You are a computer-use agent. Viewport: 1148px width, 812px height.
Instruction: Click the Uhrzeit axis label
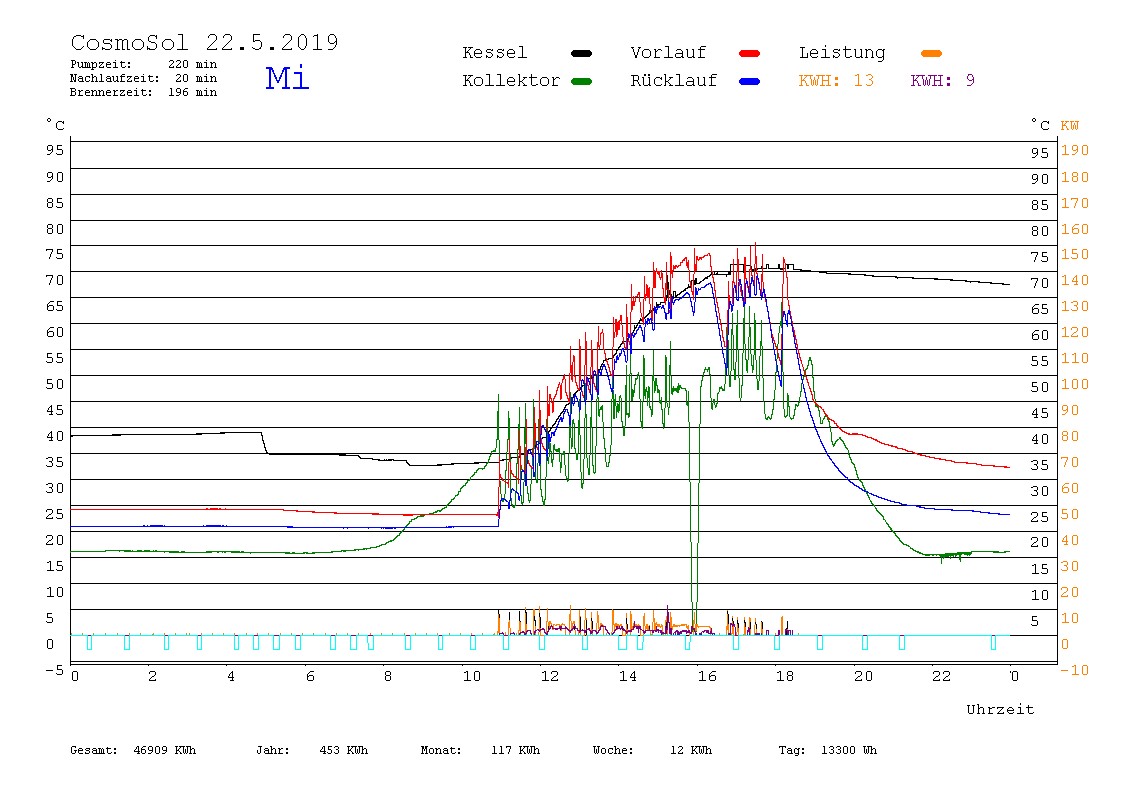1000,709
